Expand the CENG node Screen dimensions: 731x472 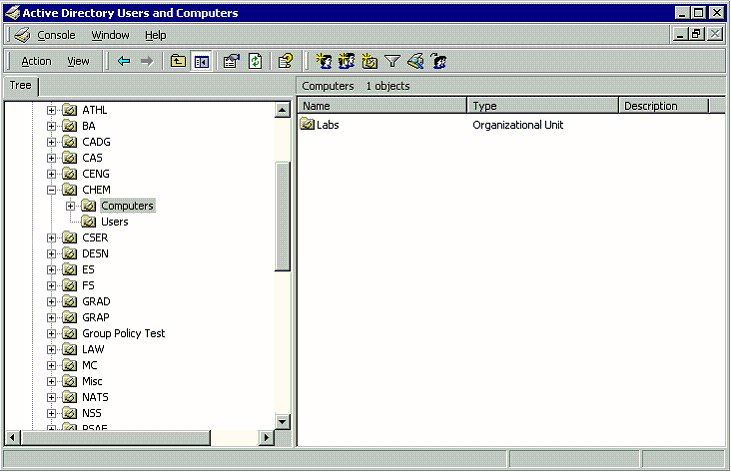pyautogui.click(x=51, y=174)
